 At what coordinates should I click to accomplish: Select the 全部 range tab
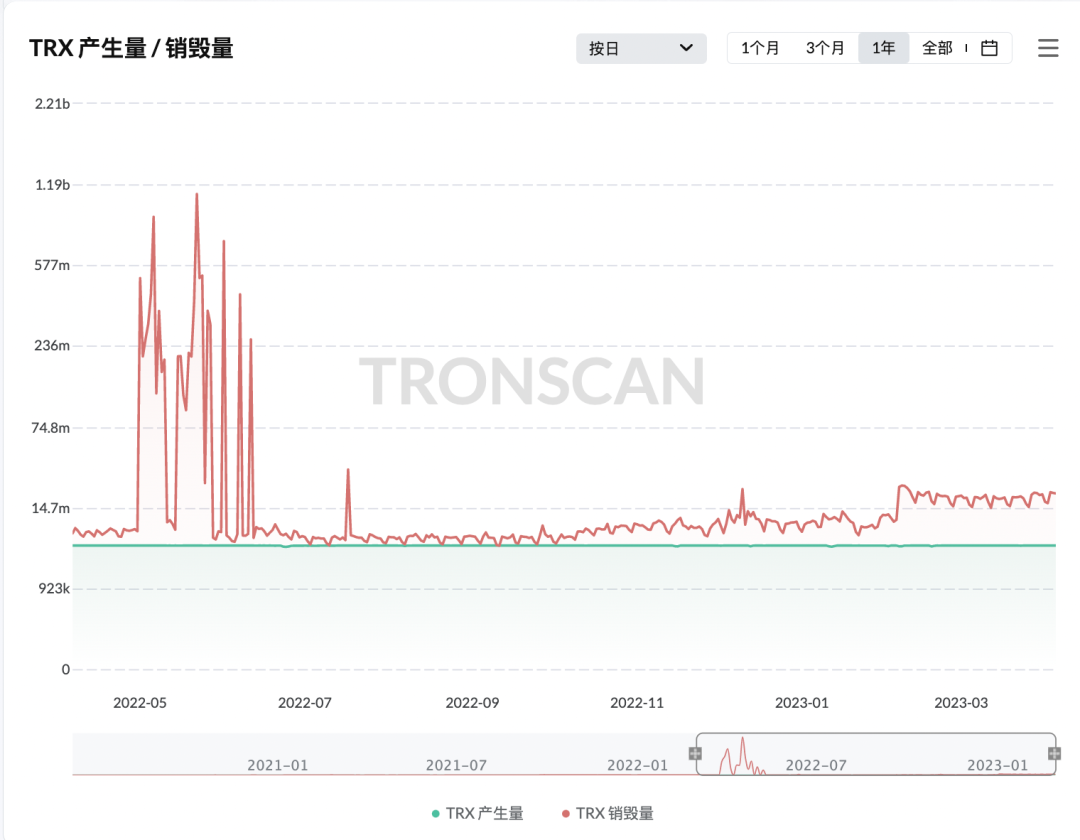coord(937,48)
